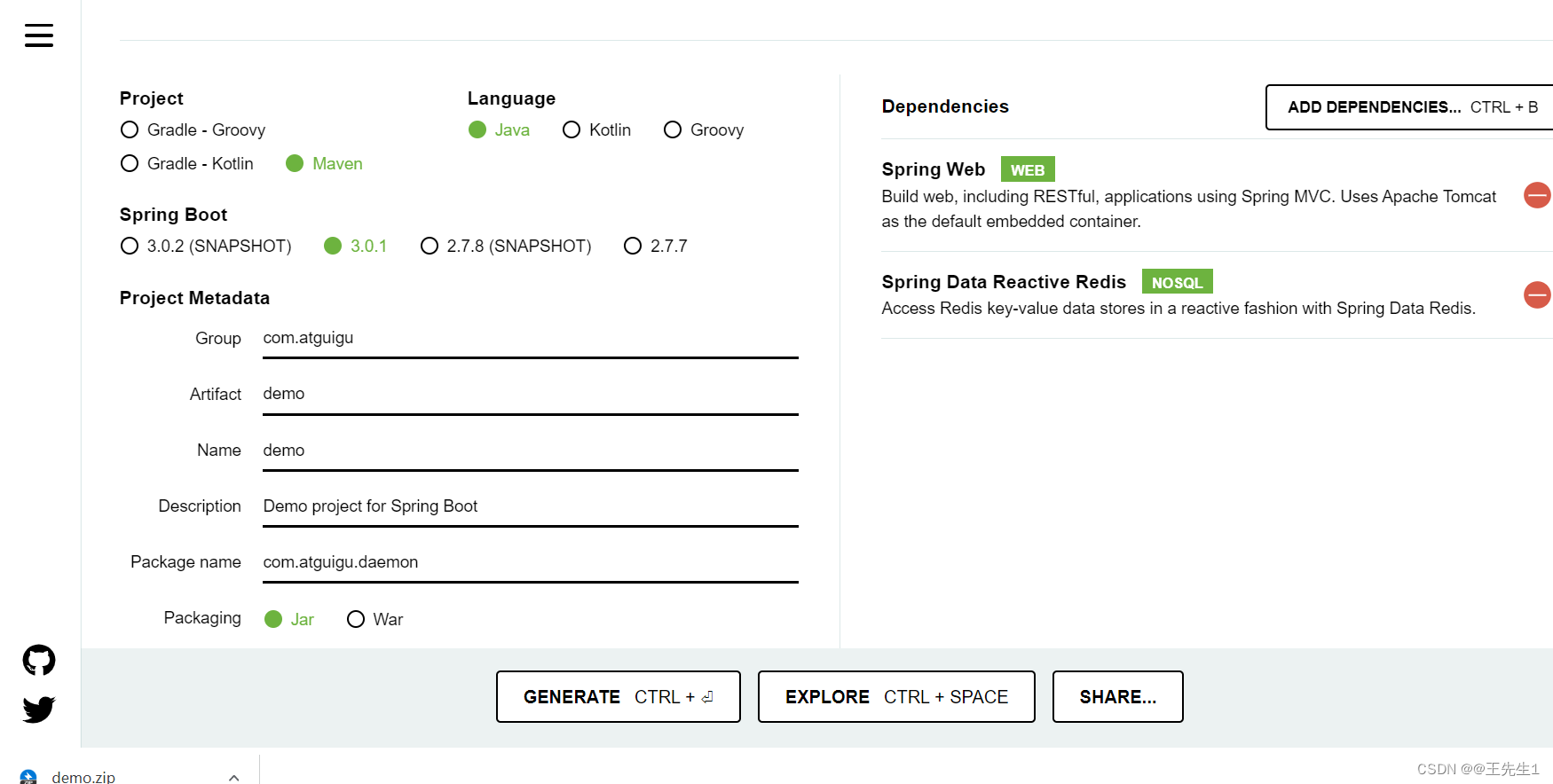Set packaging to War
Image resolution: width=1553 pixels, height=784 pixels.
(374, 620)
